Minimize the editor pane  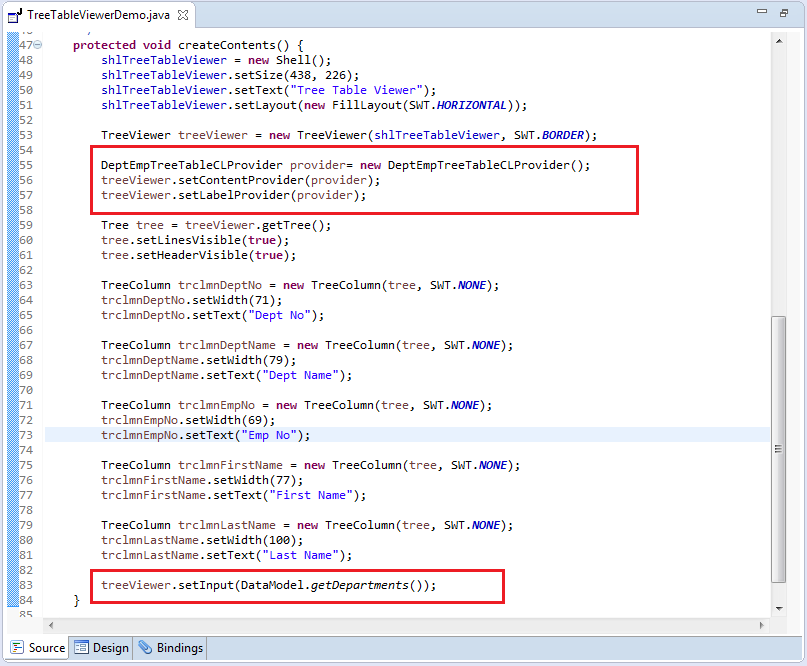pos(762,11)
